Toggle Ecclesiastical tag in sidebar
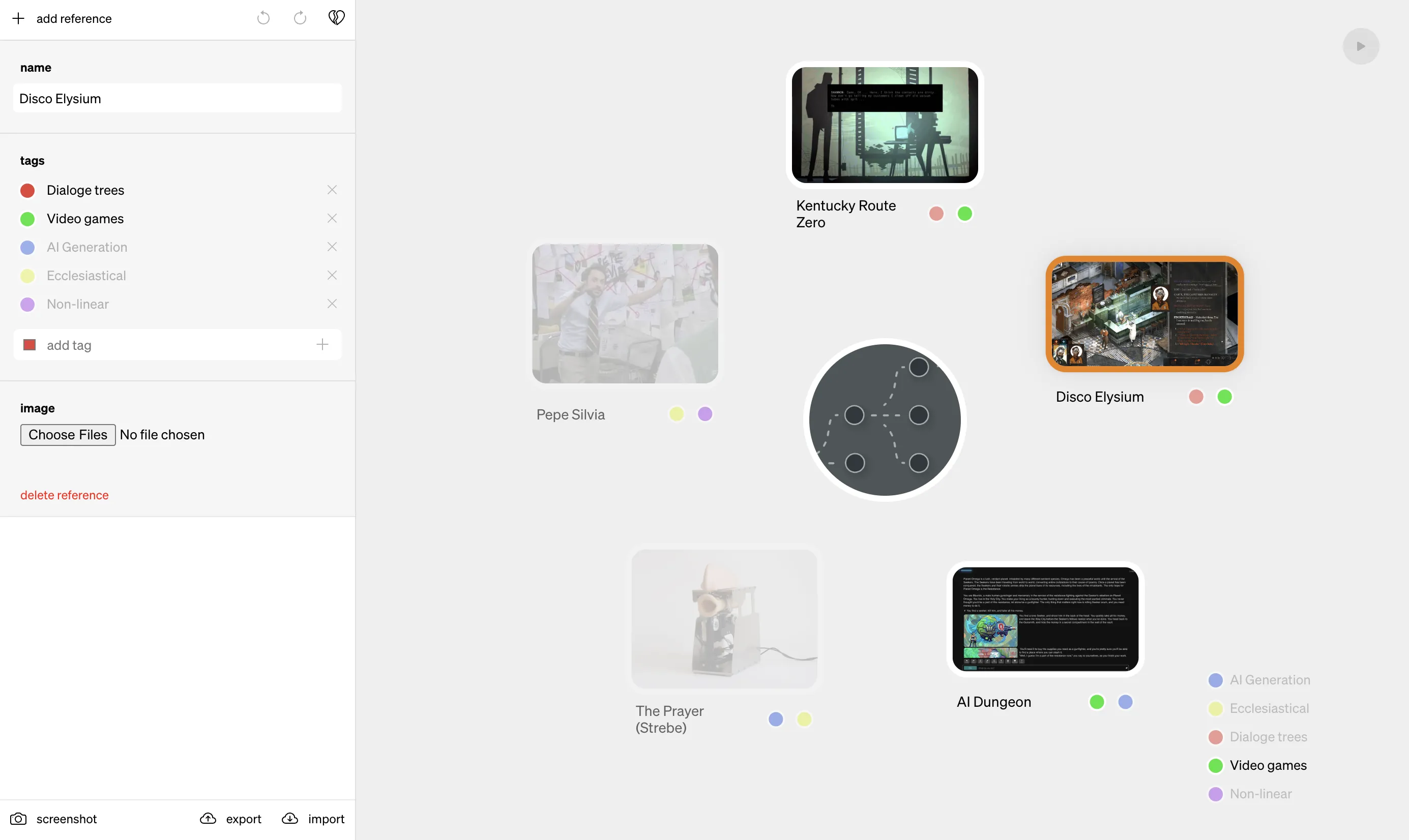The height and width of the screenshot is (840, 1409). coord(86,276)
